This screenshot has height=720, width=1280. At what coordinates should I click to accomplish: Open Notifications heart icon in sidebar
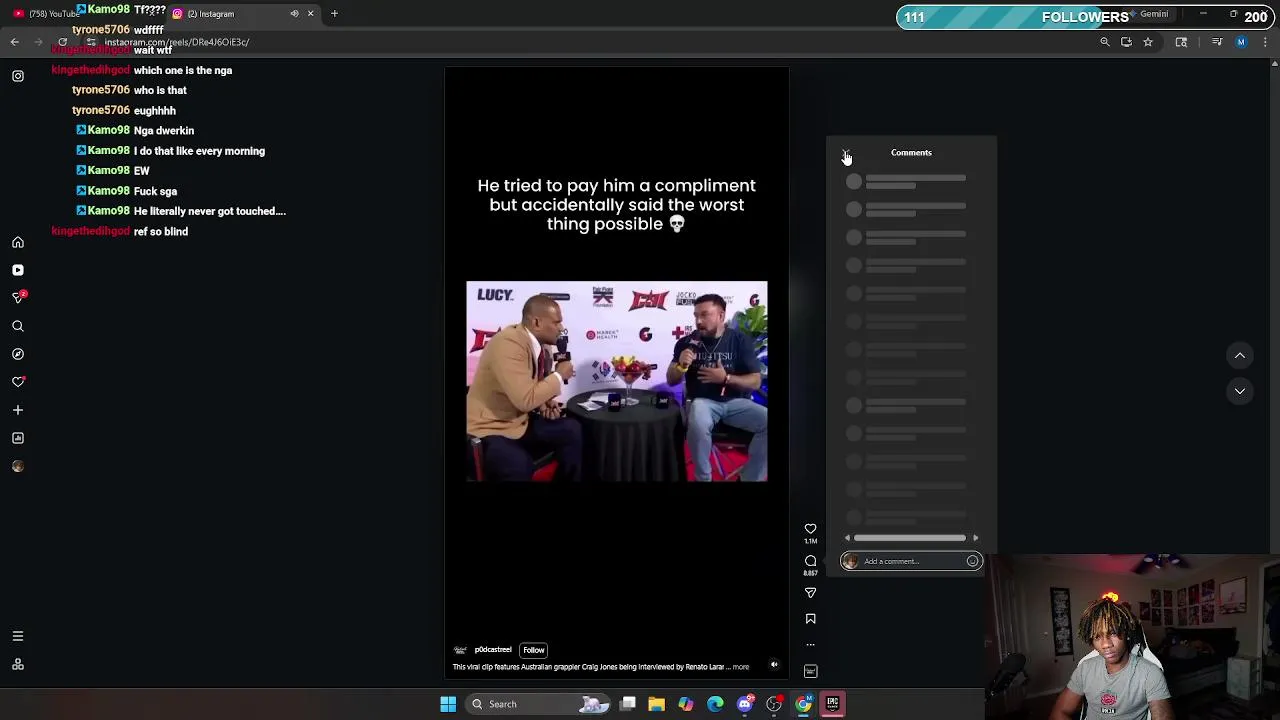click(18, 382)
